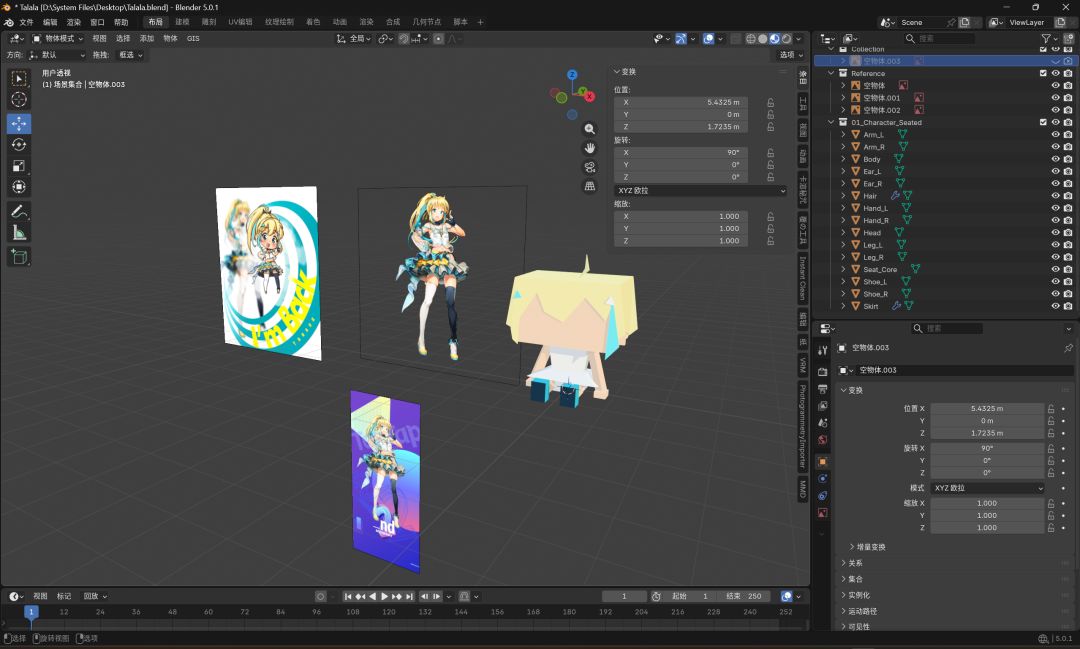The width and height of the screenshot is (1080, 649).
Task: Expand the Hair object in the outliner
Action: [x=843, y=196]
